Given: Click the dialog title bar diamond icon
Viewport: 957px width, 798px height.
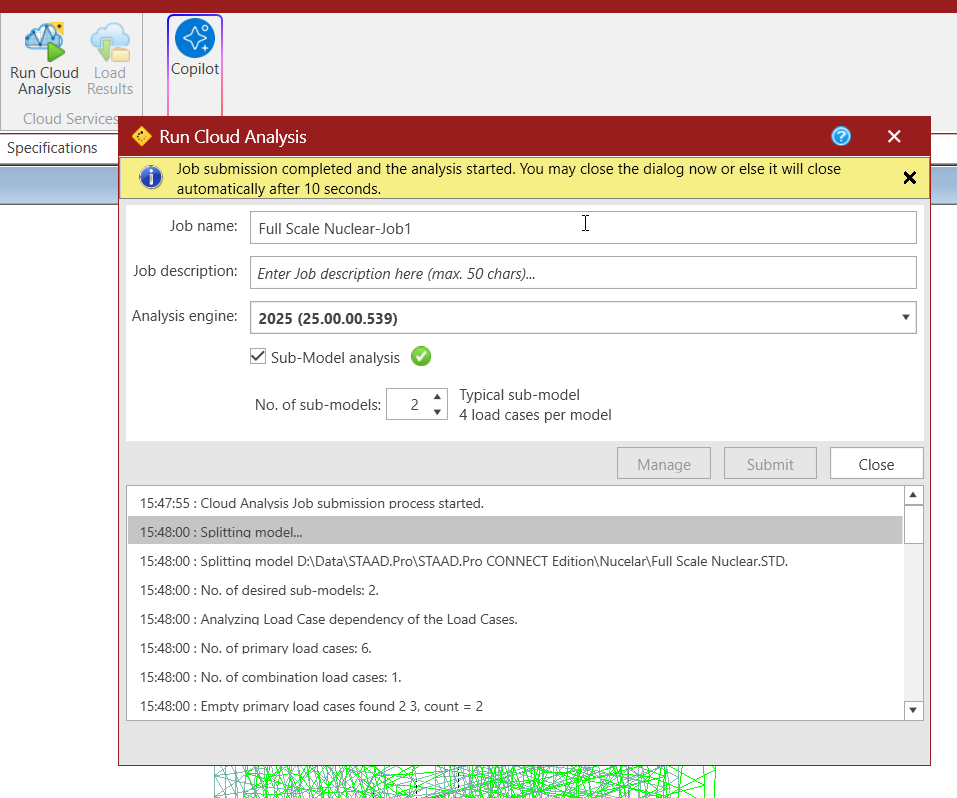Looking at the screenshot, I should 142,137.
